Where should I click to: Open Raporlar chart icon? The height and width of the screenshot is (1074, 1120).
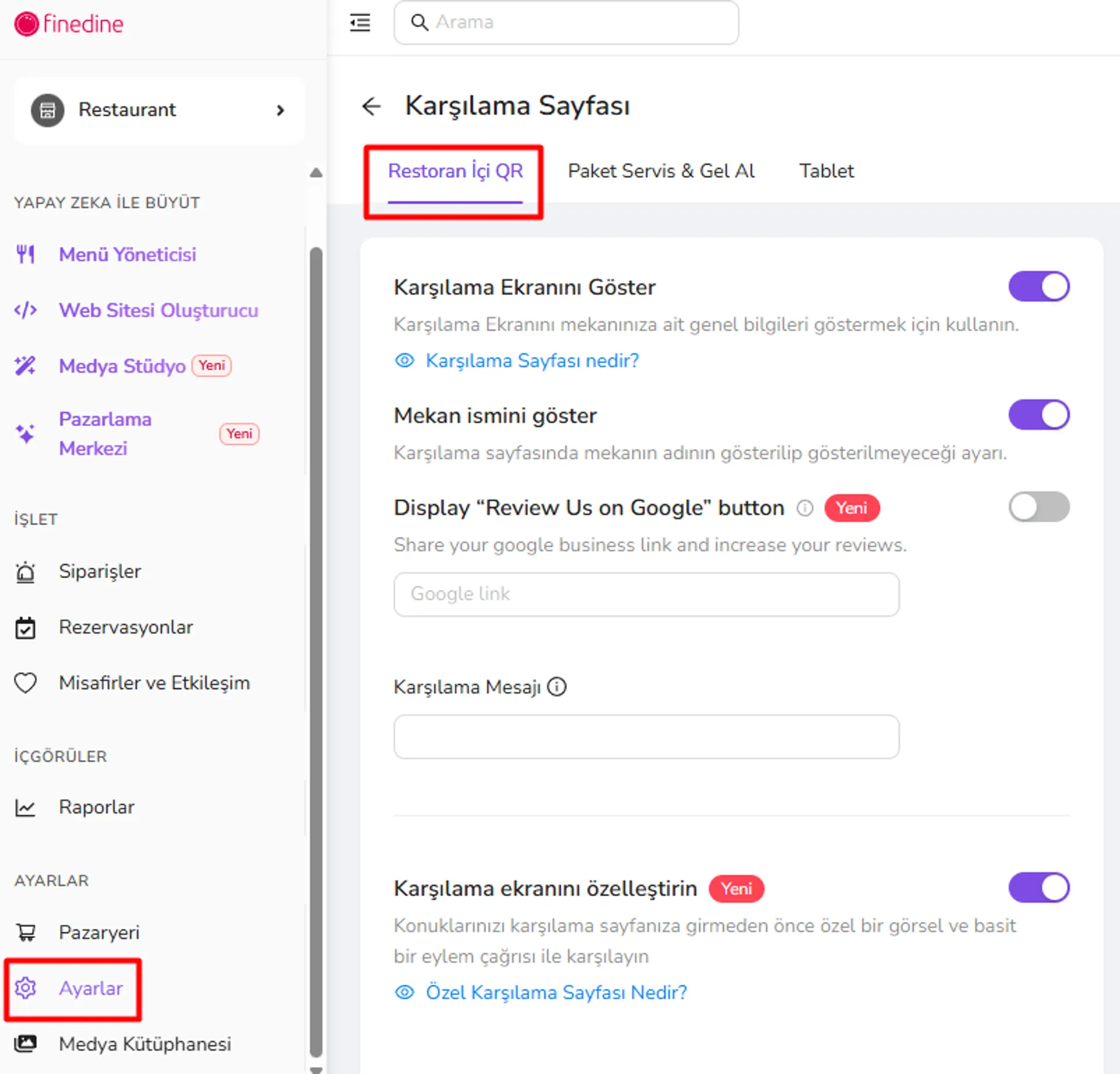[x=26, y=807]
